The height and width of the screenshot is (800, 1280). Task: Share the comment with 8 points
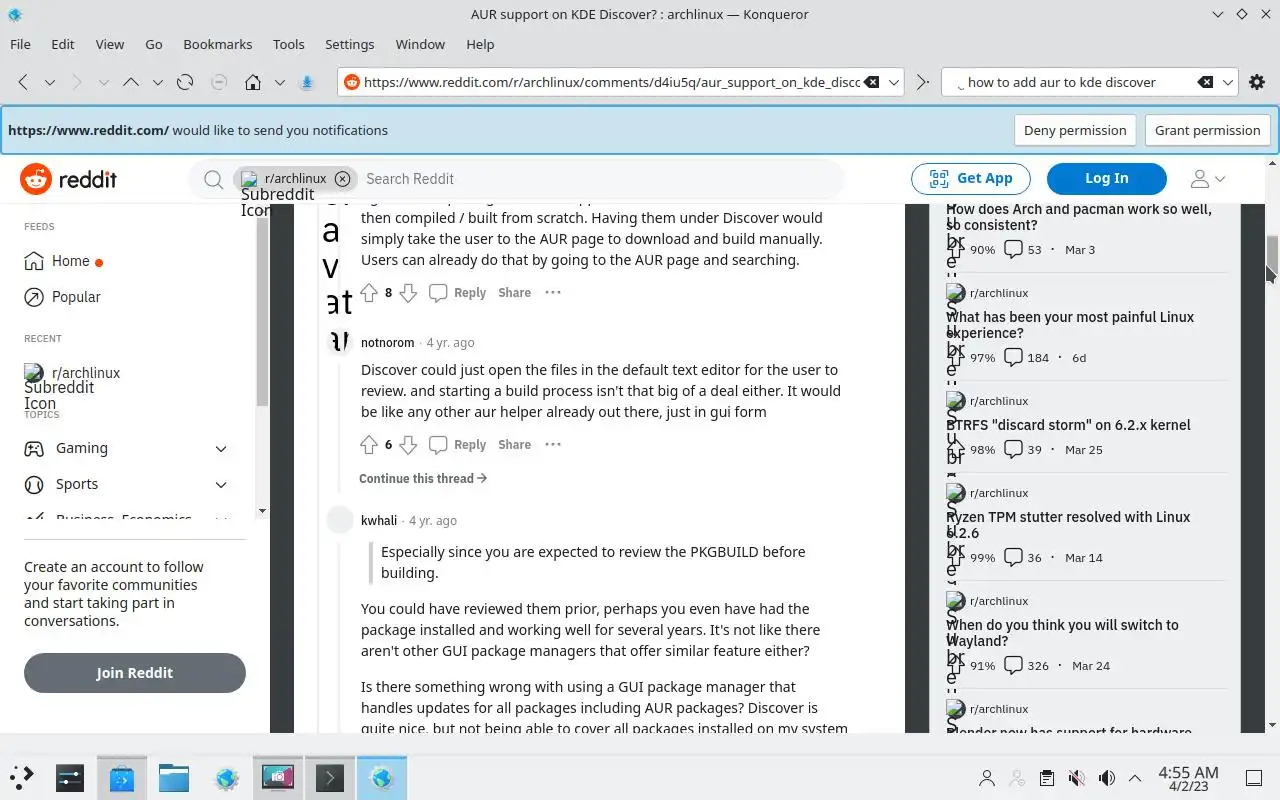514,292
